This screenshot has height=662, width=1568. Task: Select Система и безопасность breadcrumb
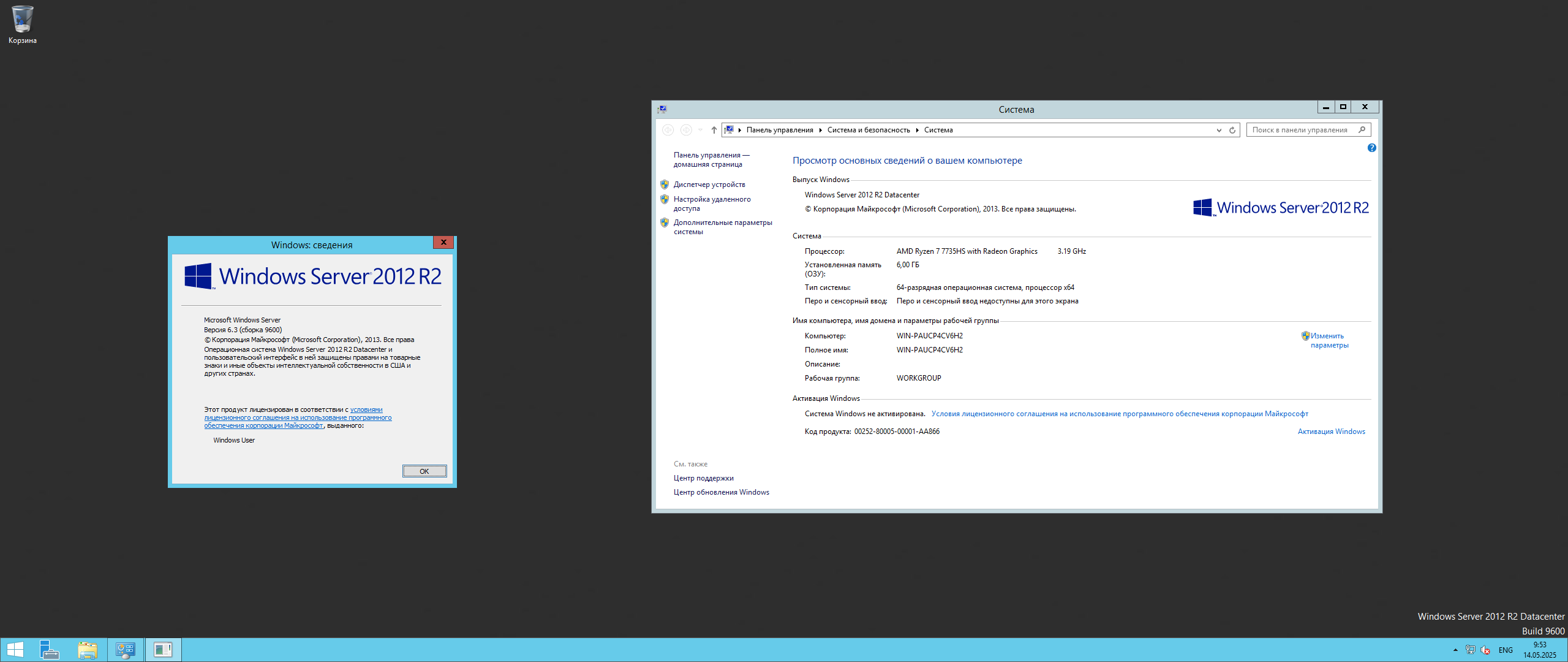869,130
